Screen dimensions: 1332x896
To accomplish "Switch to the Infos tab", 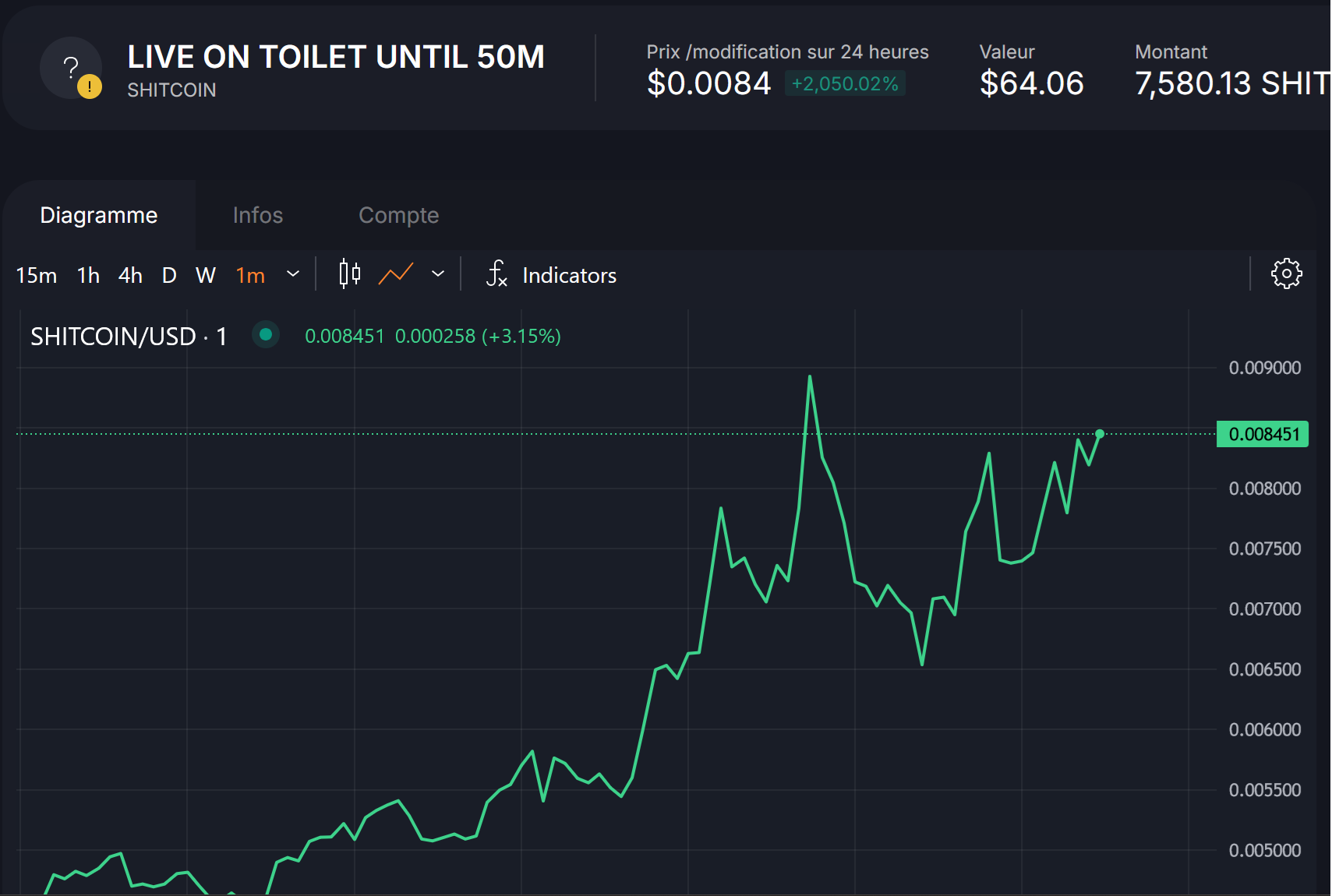I will pyautogui.click(x=257, y=215).
